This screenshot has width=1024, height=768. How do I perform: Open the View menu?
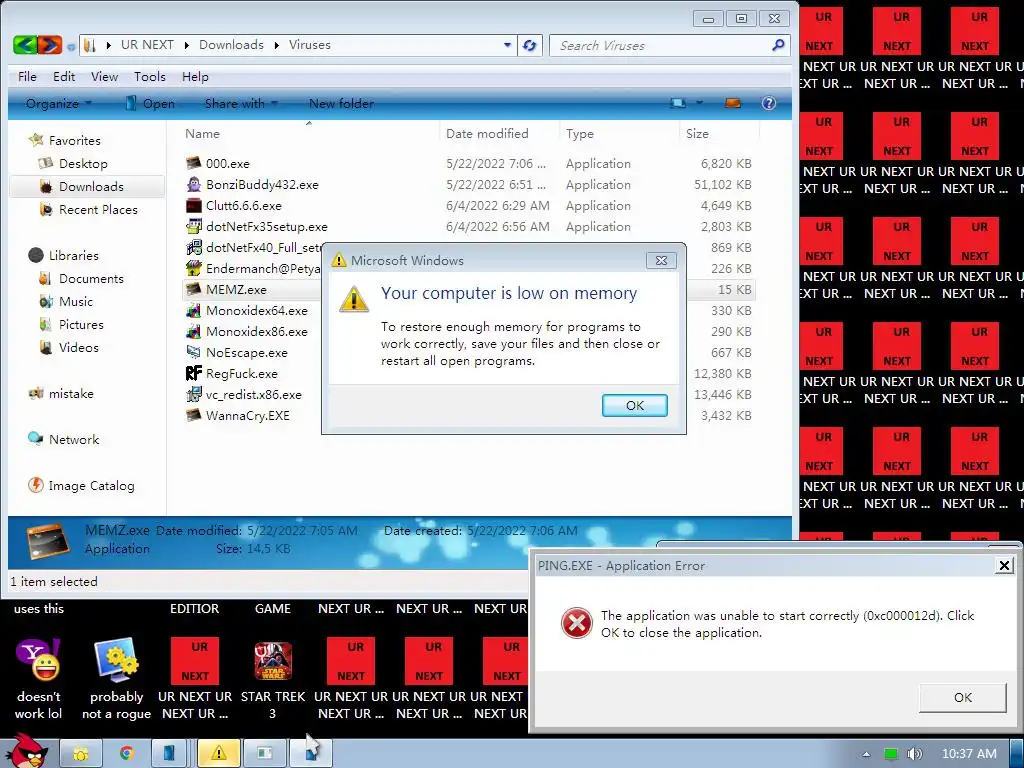pos(104,76)
